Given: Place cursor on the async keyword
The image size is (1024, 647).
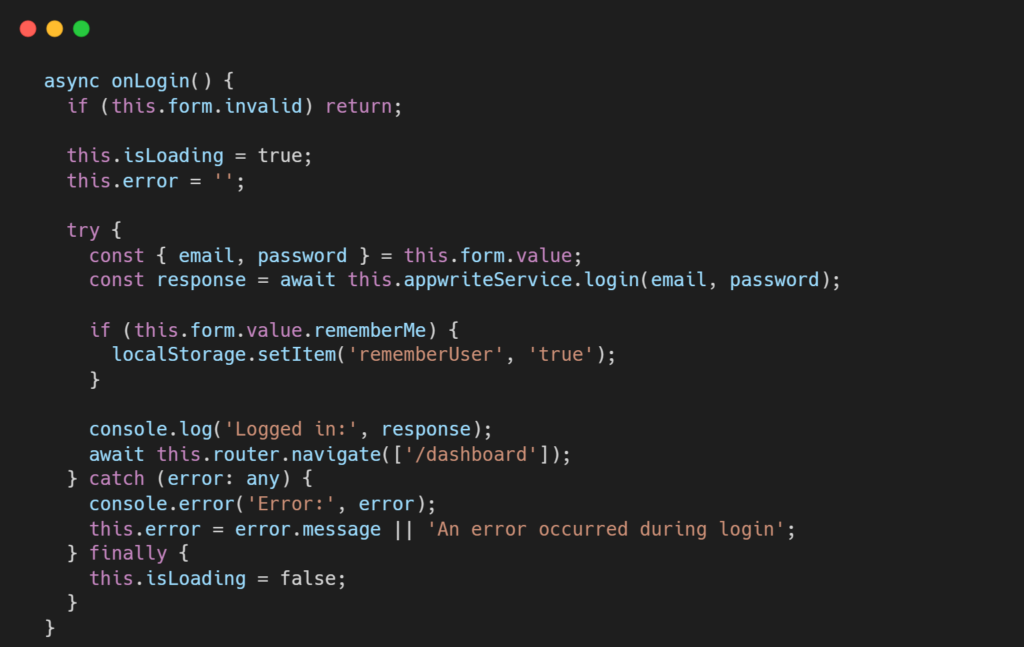Looking at the screenshot, I should point(72,82).
